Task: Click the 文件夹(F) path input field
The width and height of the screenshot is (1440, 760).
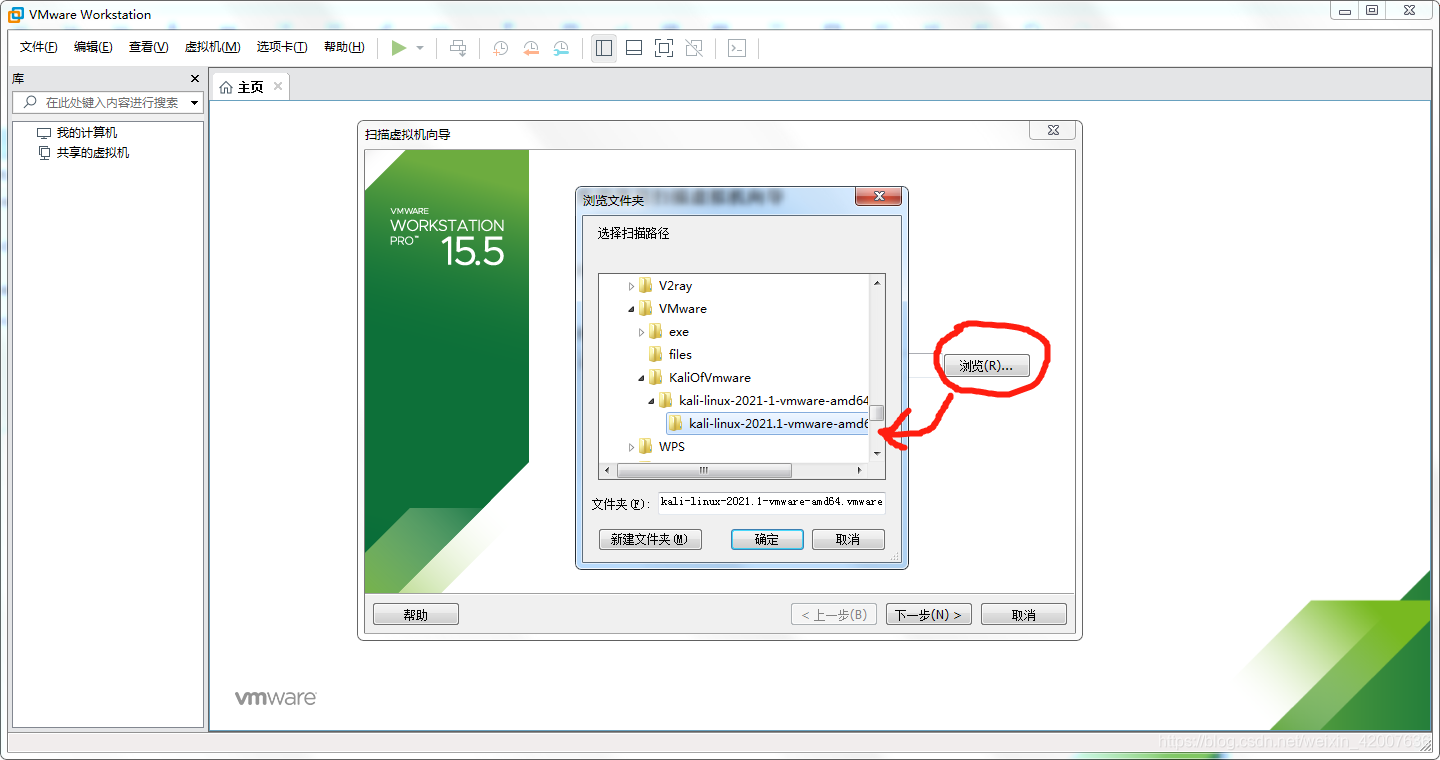Action: pyautogui.click(x=771, y=502)
